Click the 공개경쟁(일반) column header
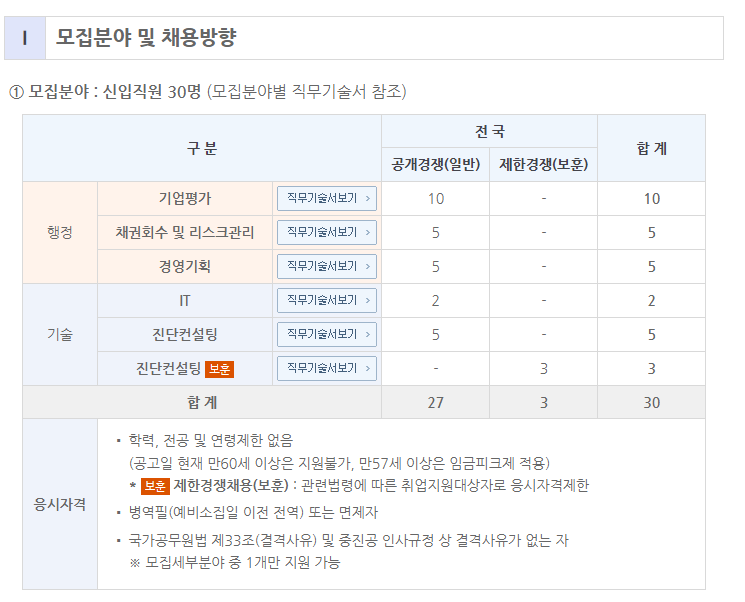 click(435, 165)
